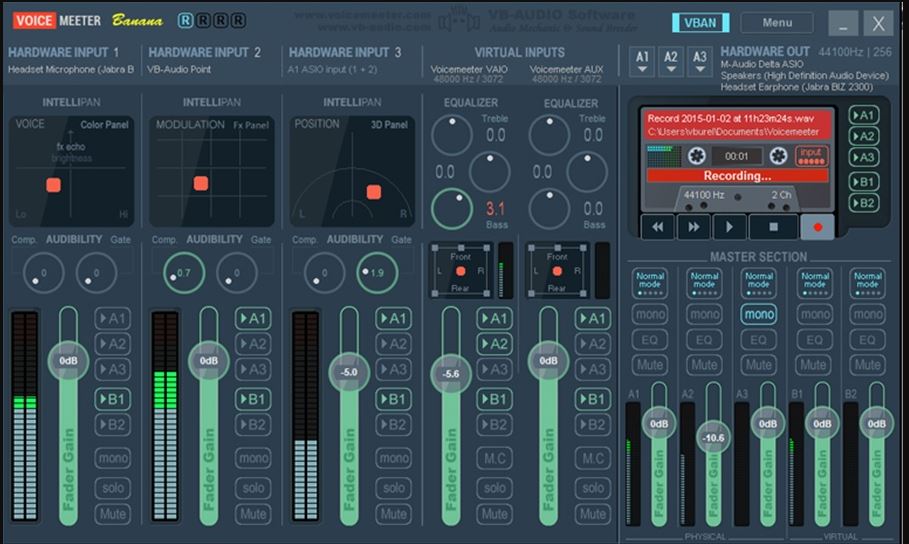Toggle A1 routing on Hardware Input 2
Screen dimensions: 909x544
(253, 318)
